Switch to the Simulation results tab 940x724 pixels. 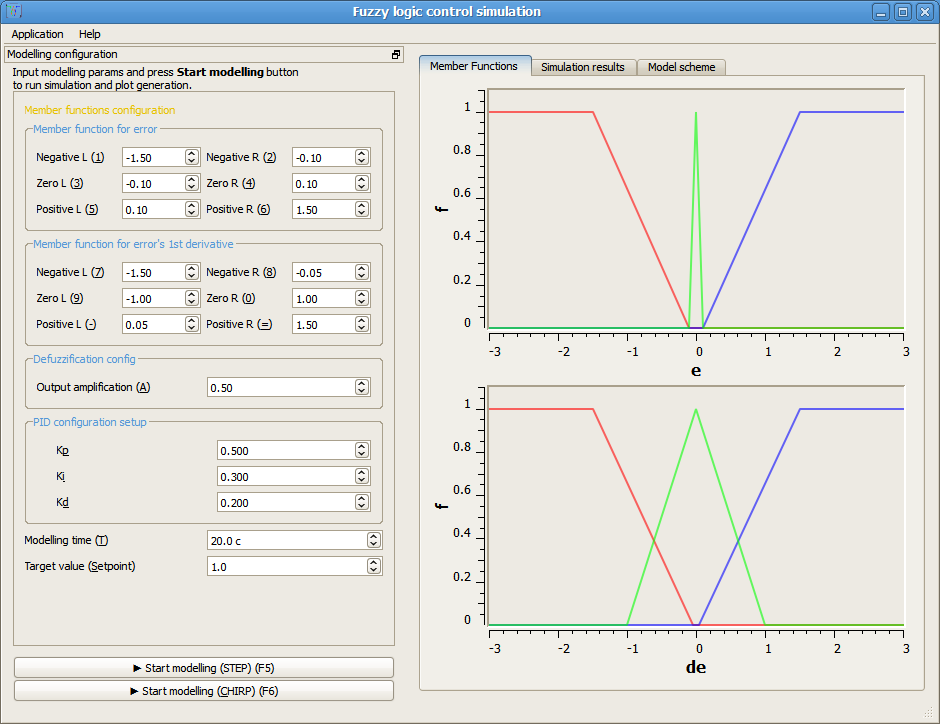pyautogui.click(x=583, y=67)
